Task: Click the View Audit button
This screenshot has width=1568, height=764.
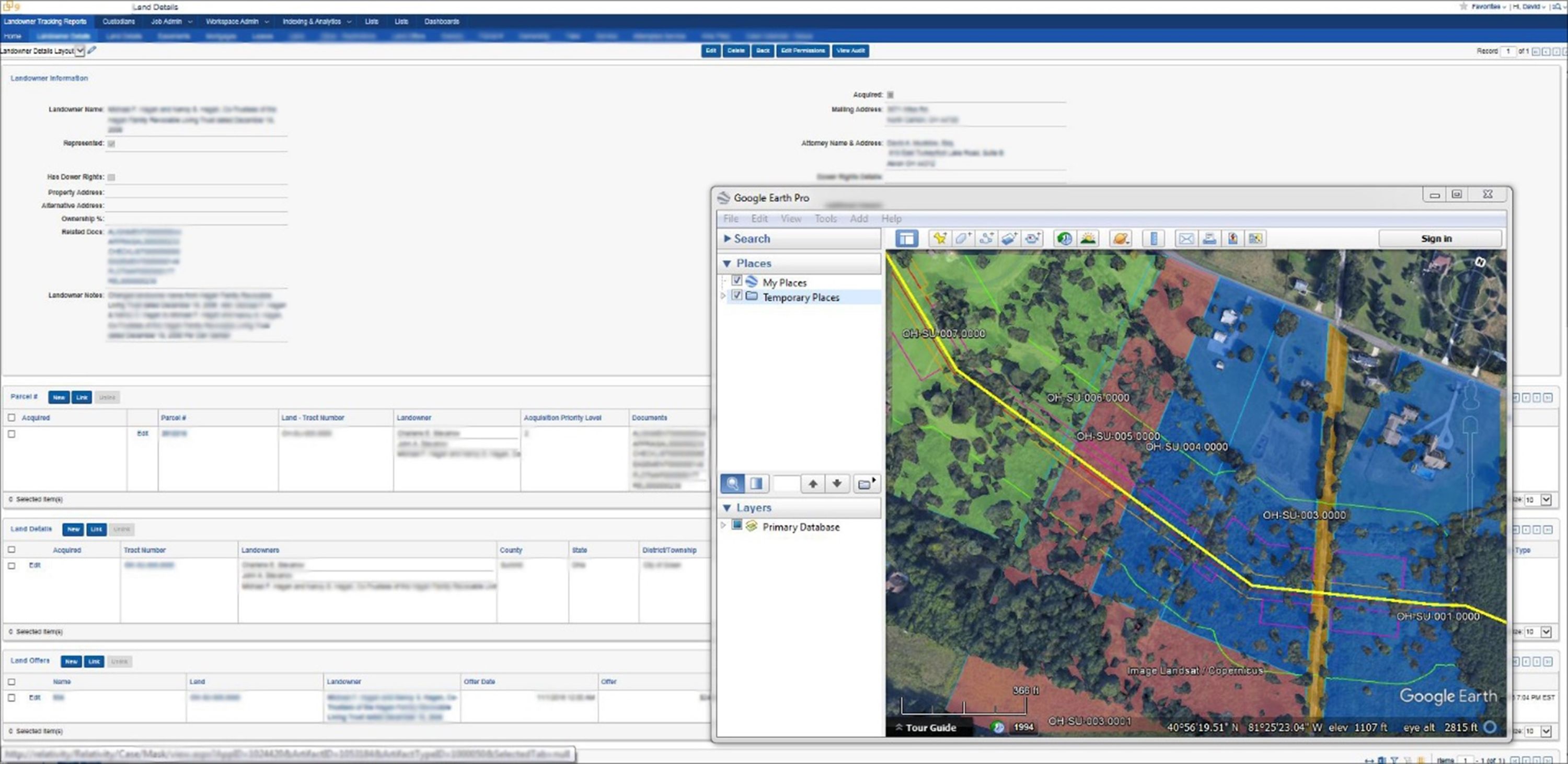Action: point(850,51)
